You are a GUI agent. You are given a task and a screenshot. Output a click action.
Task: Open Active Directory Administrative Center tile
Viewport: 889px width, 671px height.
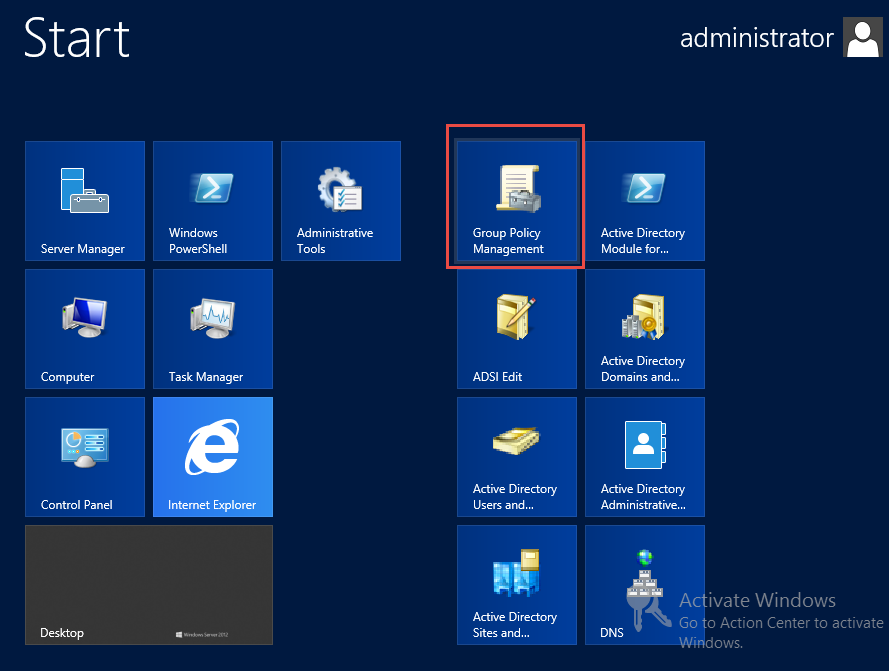point(645,457)
